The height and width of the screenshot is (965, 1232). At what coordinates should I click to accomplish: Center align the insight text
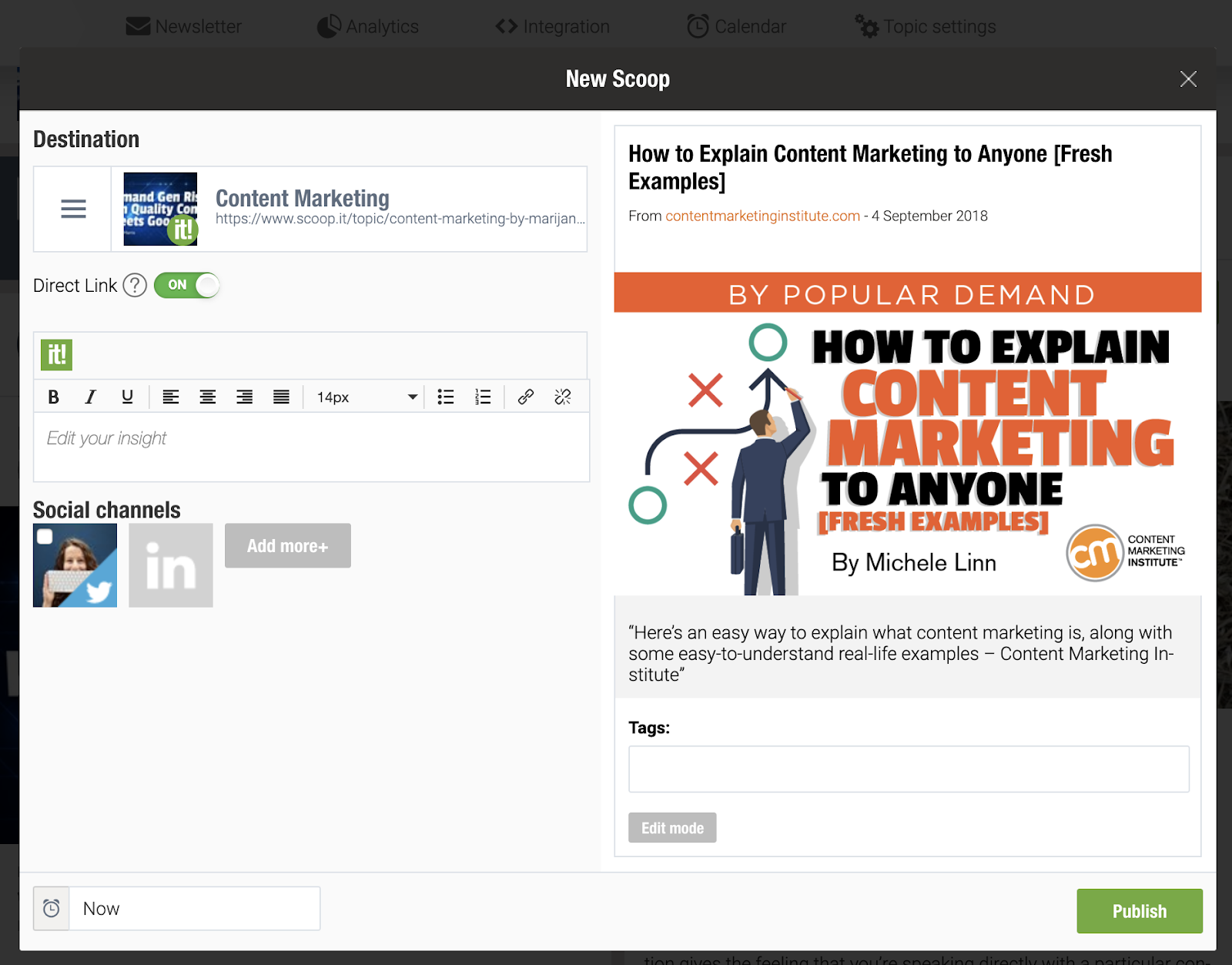208,397
